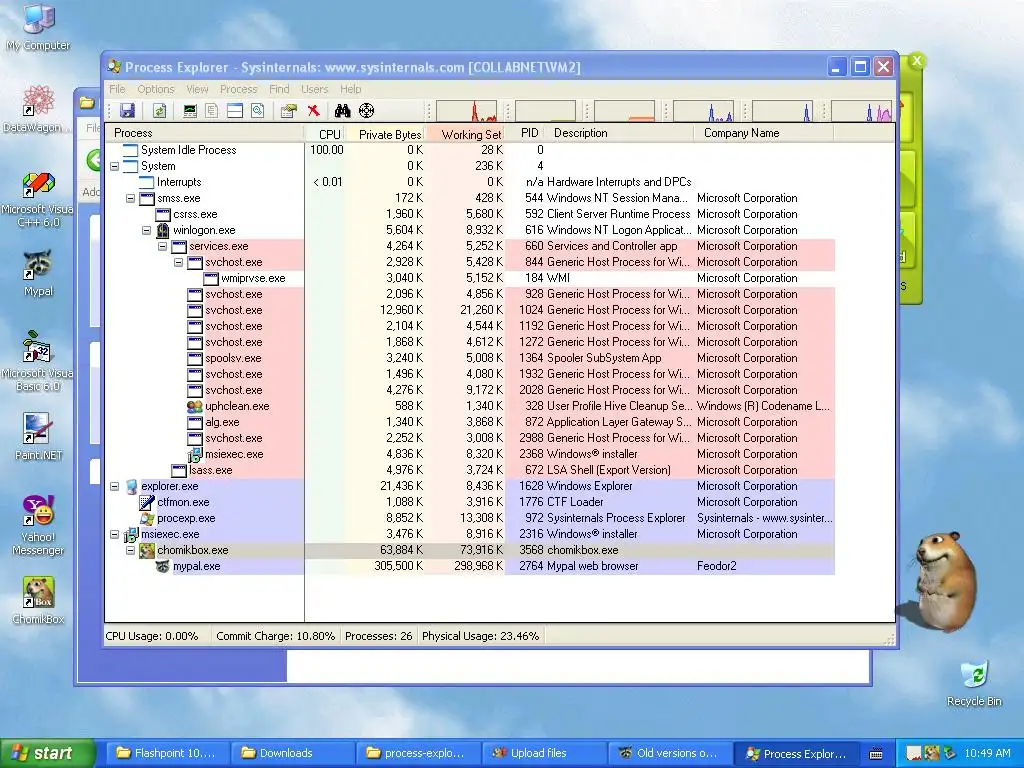The image size is (1024, 768).
Task: Click the 'Mypal web browser' description cell
Action: [592, 566]
